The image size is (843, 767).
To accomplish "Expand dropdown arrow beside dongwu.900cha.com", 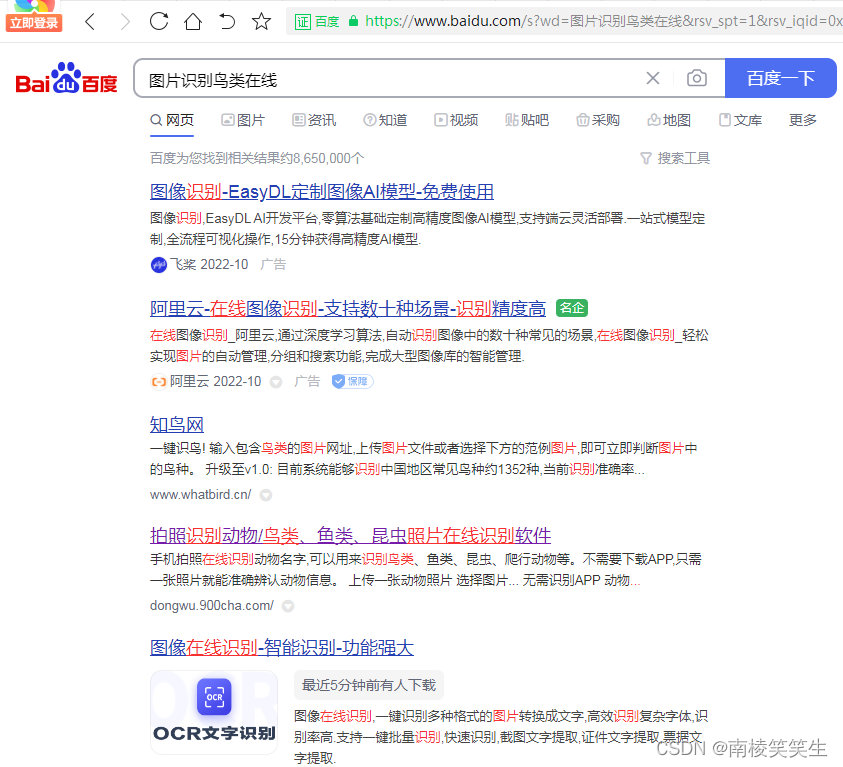I will pyautogui.click(x=288, y=606).
